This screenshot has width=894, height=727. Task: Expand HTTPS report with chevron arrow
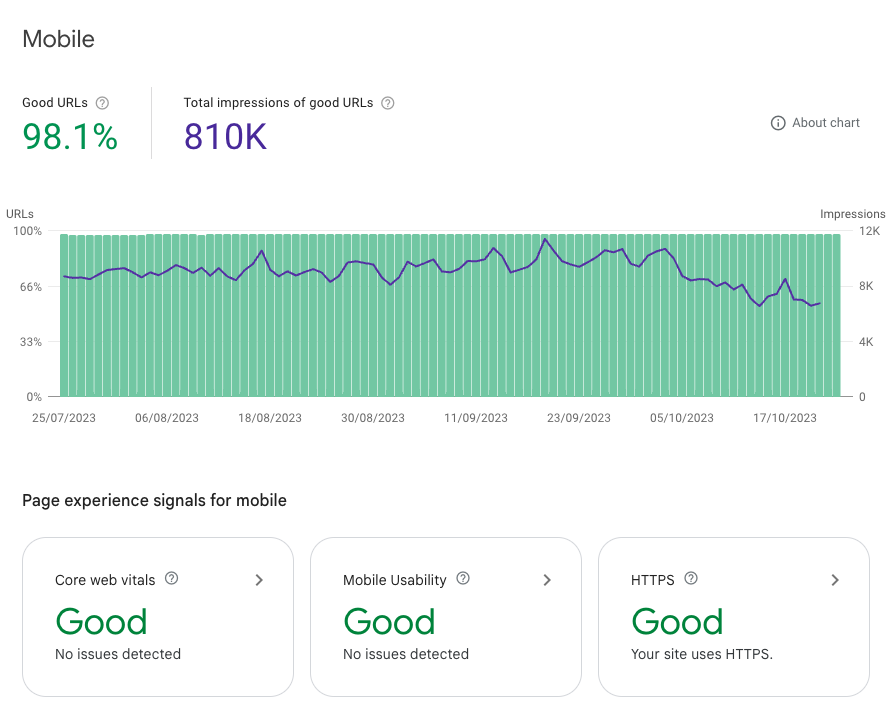(x=835, y=580)
